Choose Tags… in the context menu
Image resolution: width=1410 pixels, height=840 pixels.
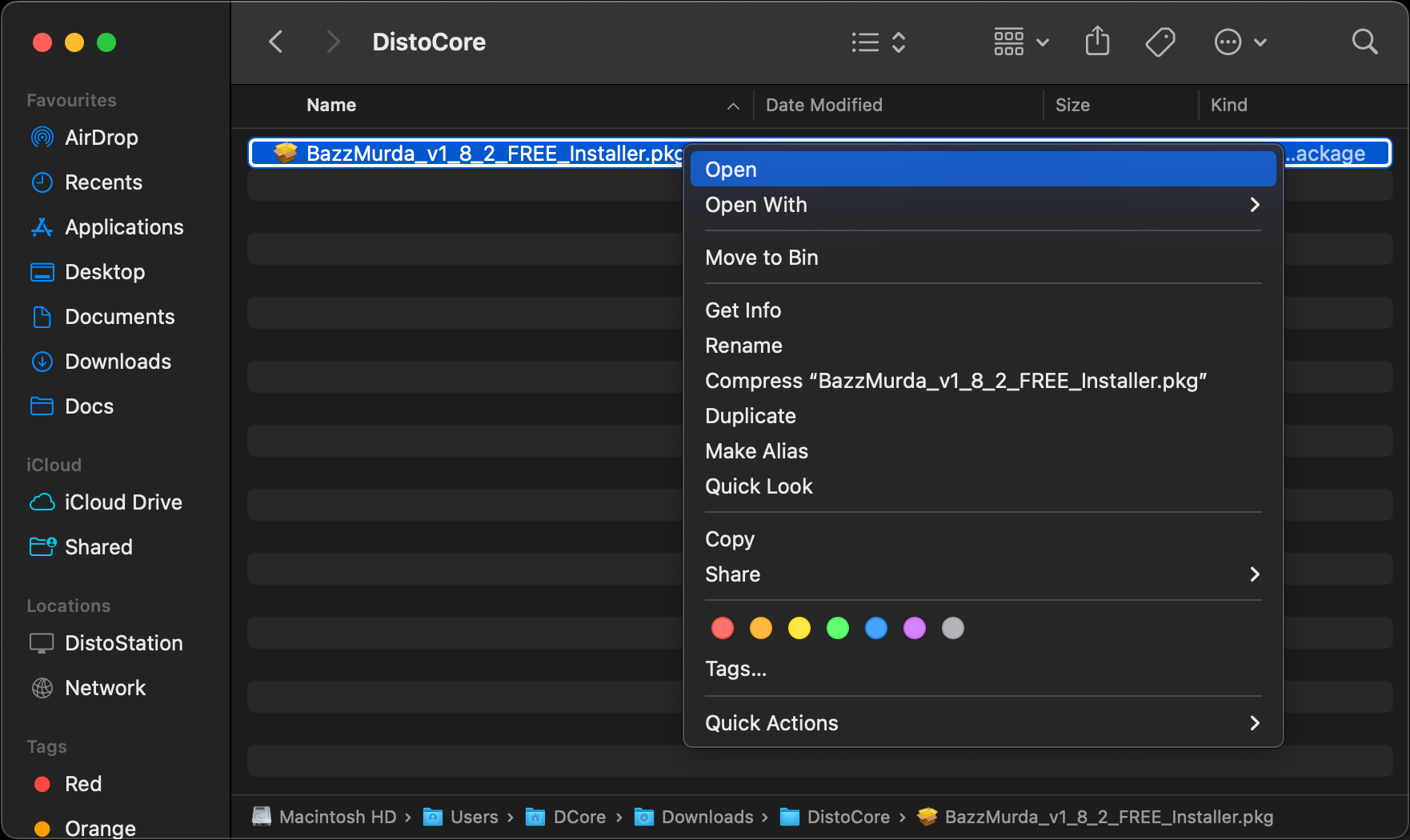click(x=983, y=669)
